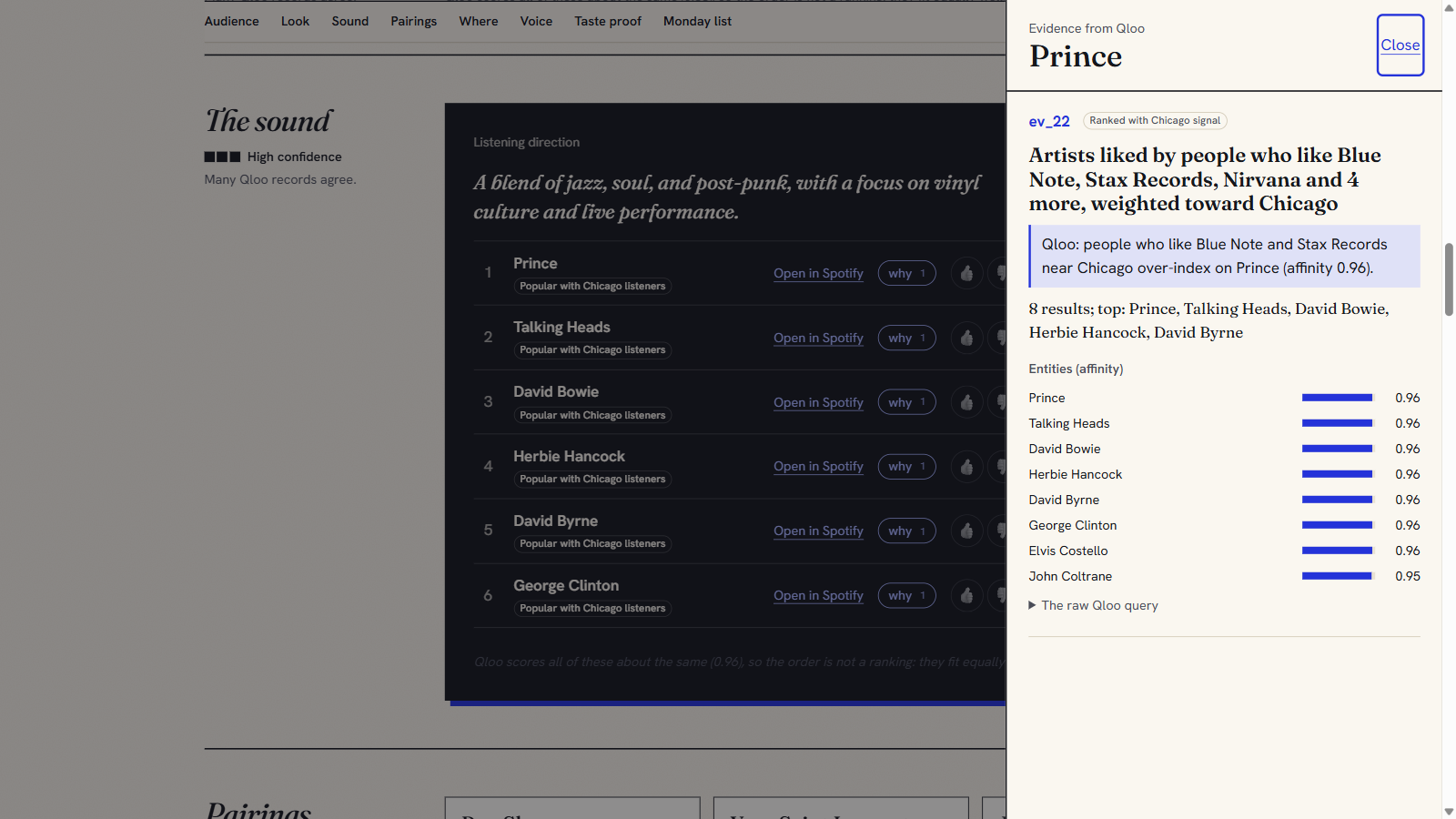Go to the Audience section tab
Viewport: 1456px width, 819px height.
pyautogui.click(x=231, y=21)
